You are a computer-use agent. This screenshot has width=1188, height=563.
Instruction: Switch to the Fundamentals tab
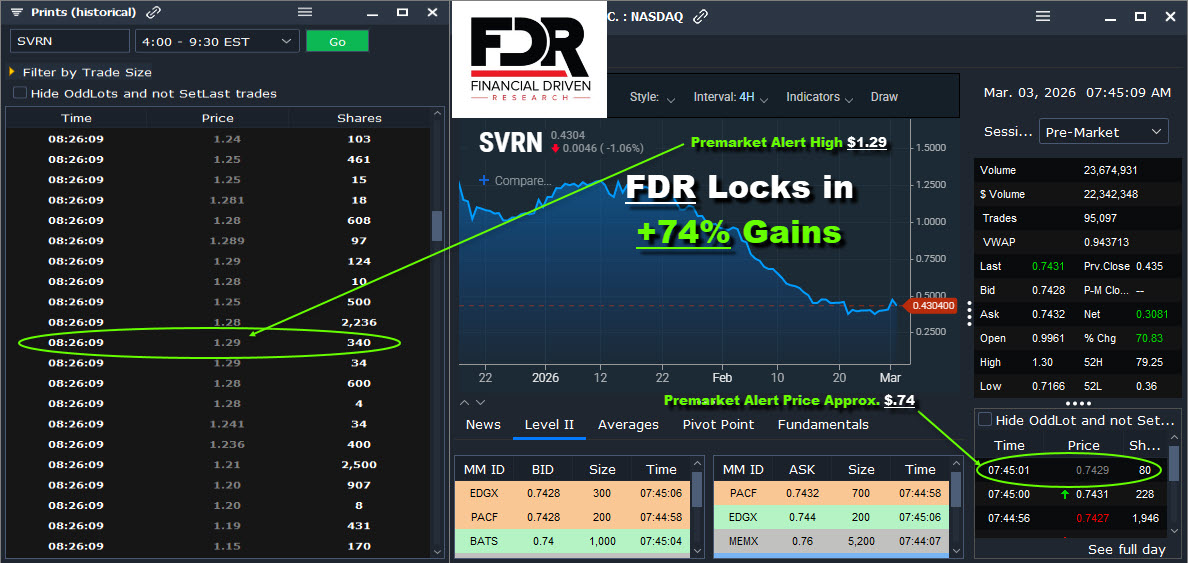[x=823, y=424]
